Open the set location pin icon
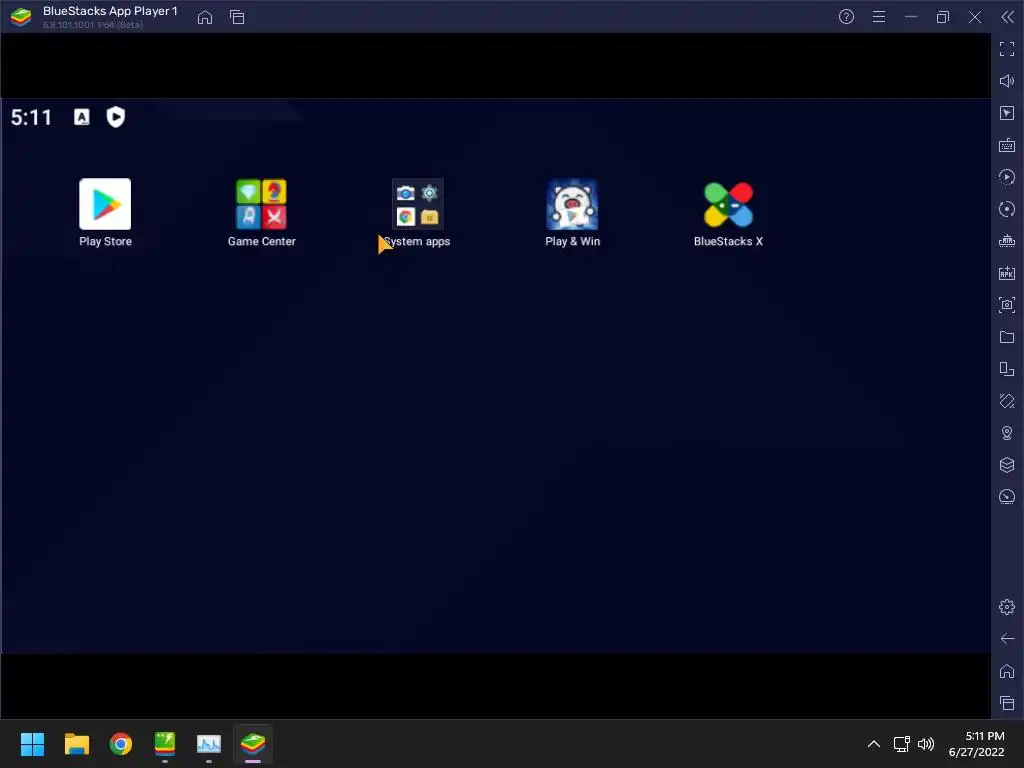Viewport: 1024px width, 768px height. (1007, 433)
